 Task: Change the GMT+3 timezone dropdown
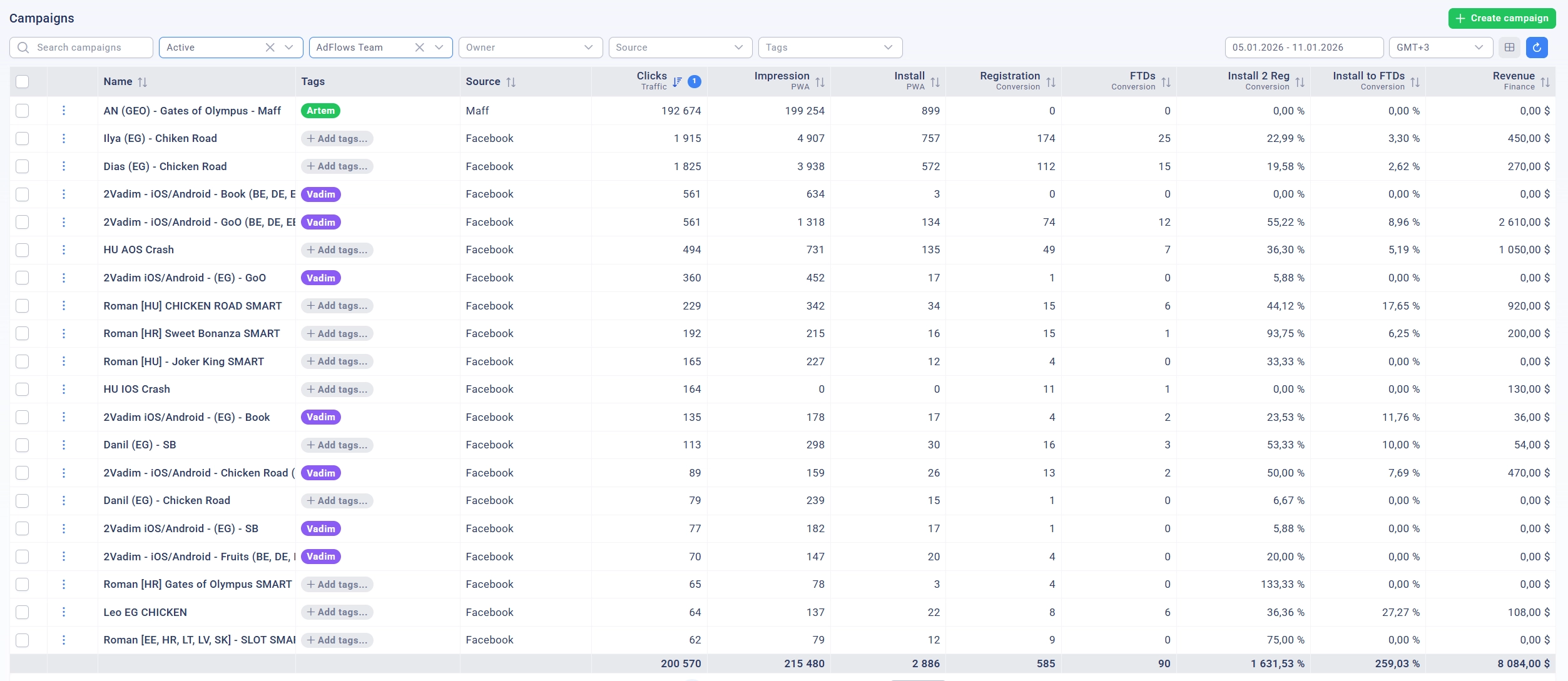[x=1440, y=48]
